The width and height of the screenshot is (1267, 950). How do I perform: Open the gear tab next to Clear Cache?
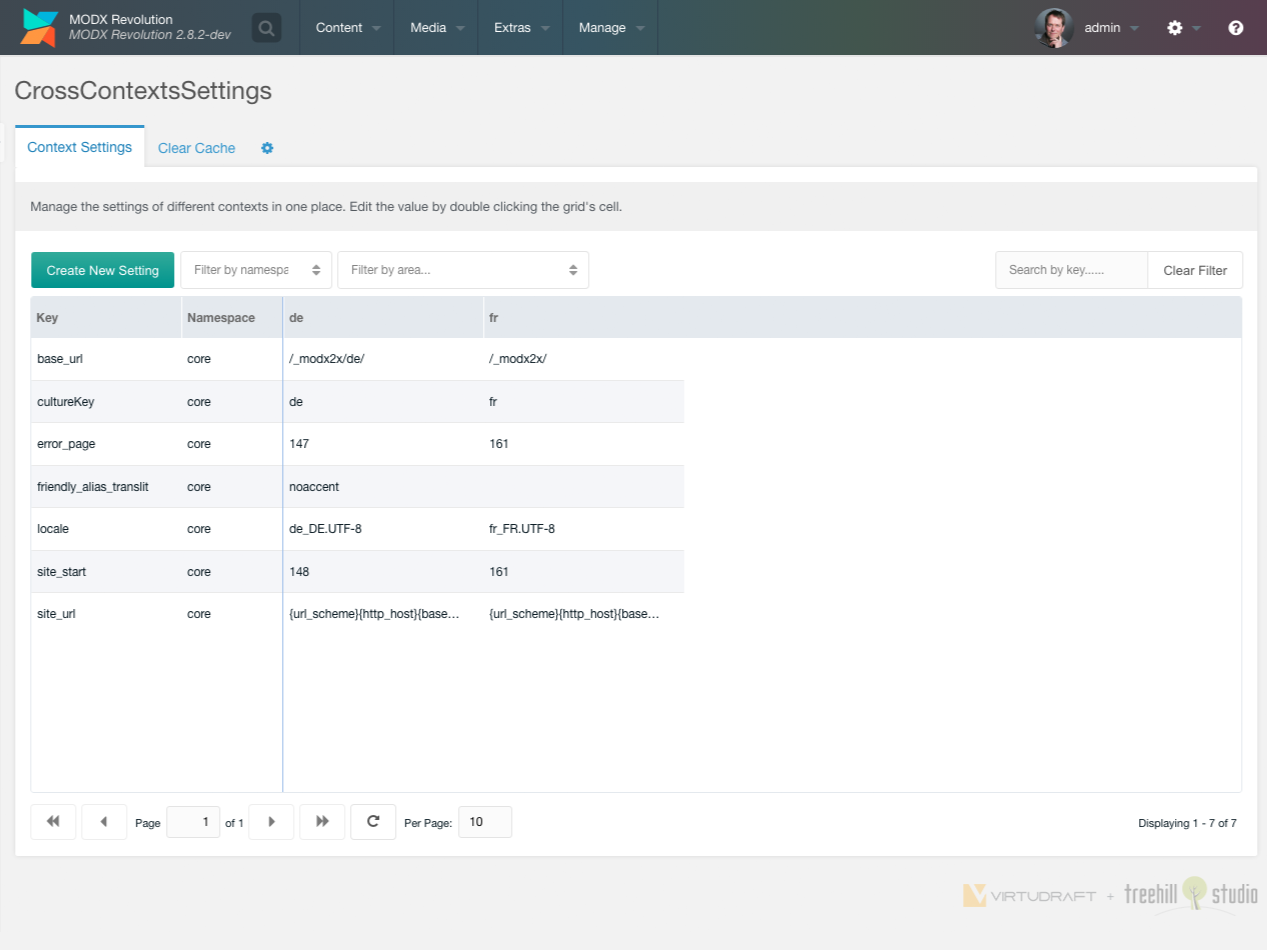(x=267, y=148)
